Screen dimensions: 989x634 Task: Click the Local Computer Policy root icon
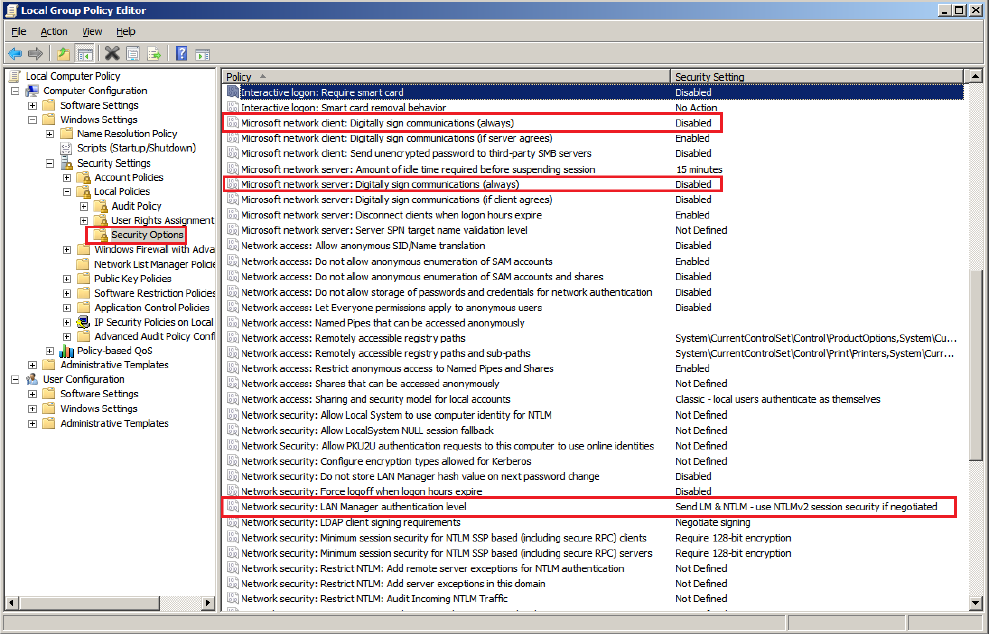(x=15, y=76)
